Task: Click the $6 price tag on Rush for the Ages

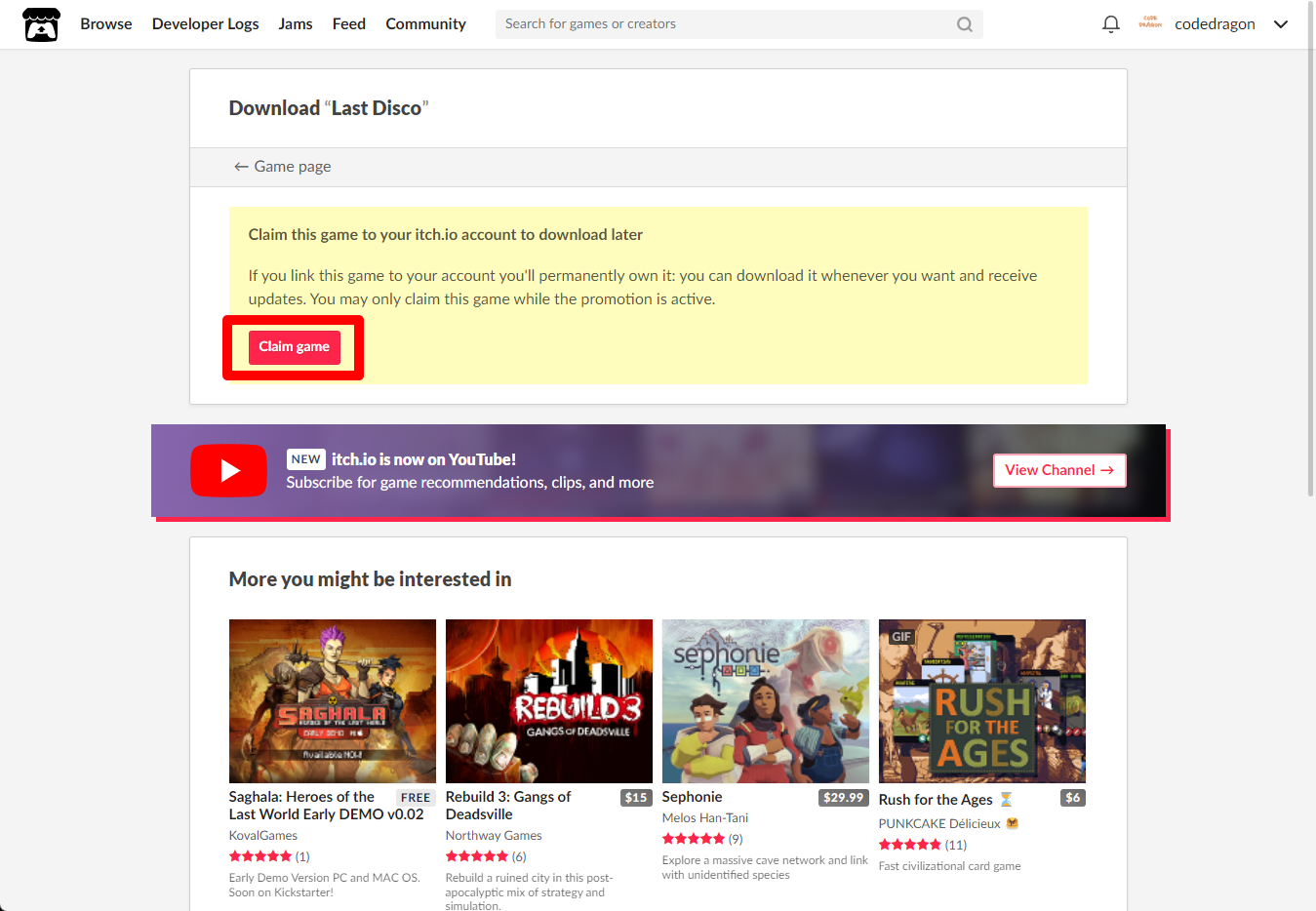Action: click(x=1073, y=798)
